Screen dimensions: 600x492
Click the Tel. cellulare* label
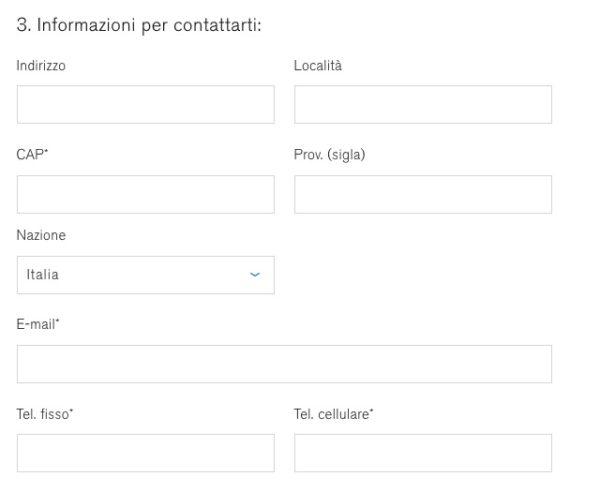pos(333,414)
